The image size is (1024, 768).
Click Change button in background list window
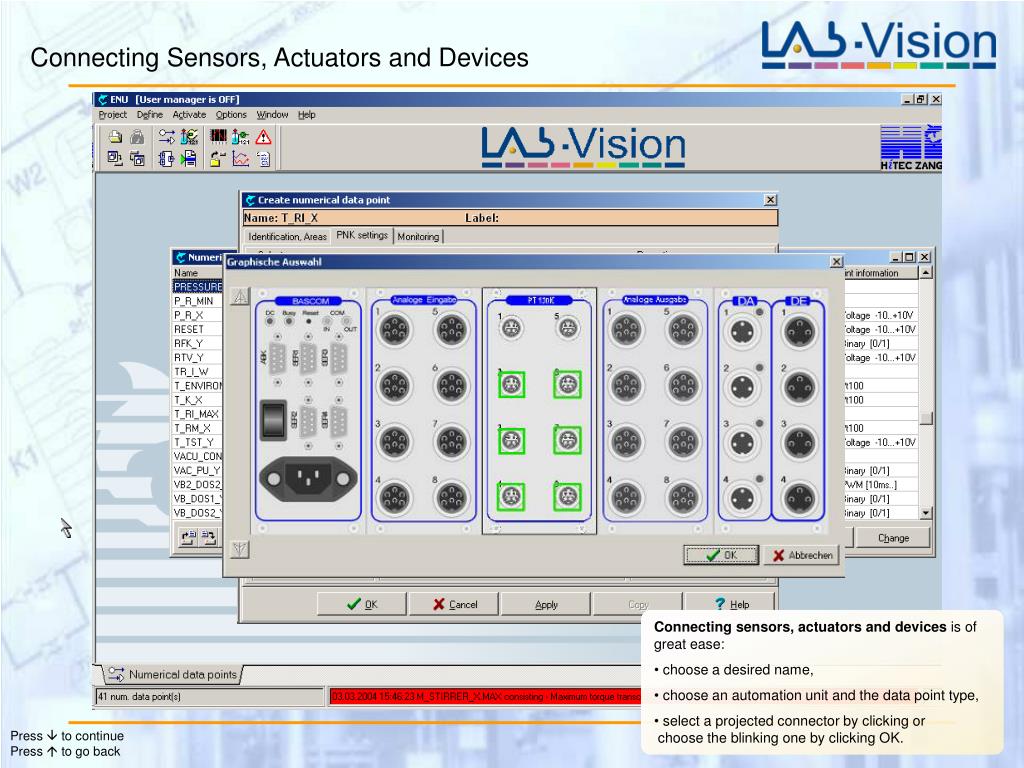point(893,537)
